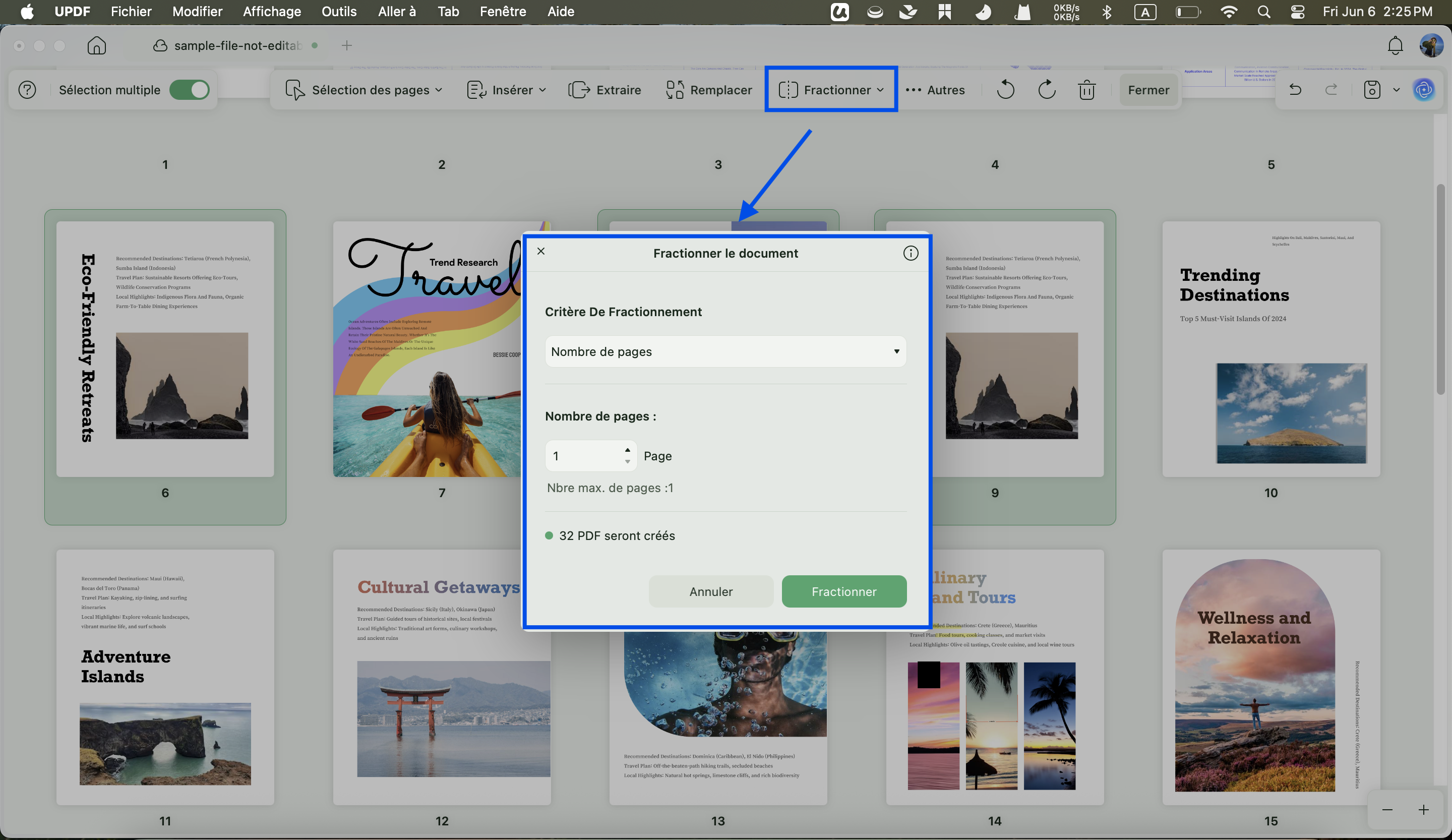Open the UPDF application menu
Screen dimensions: 1452x840
click(x=72, y=12)
